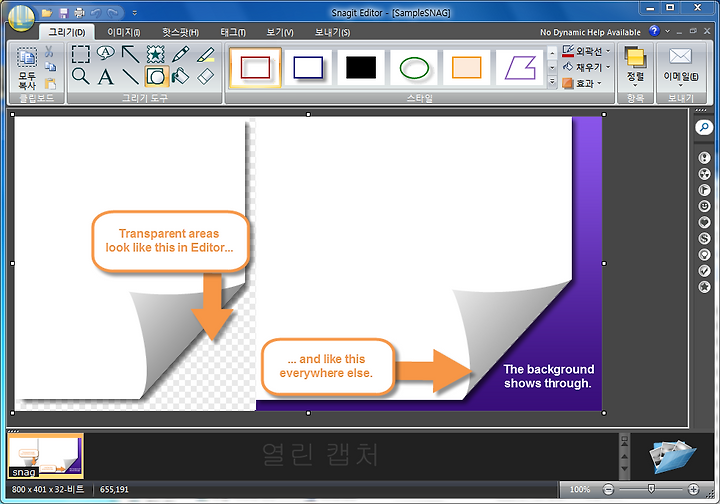Viewport: 720px width, 504px height.
Task: Open the Snagit application orb menu
Action: point(21,19)
